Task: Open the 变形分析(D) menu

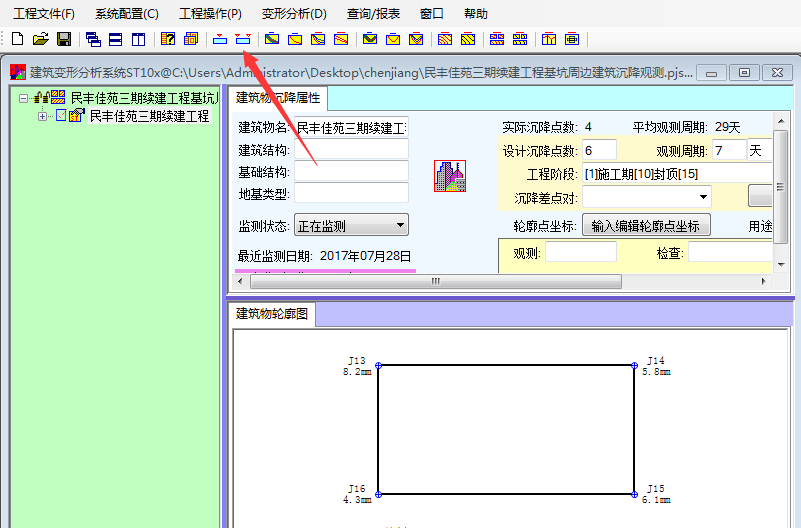Action: point(294,14)
